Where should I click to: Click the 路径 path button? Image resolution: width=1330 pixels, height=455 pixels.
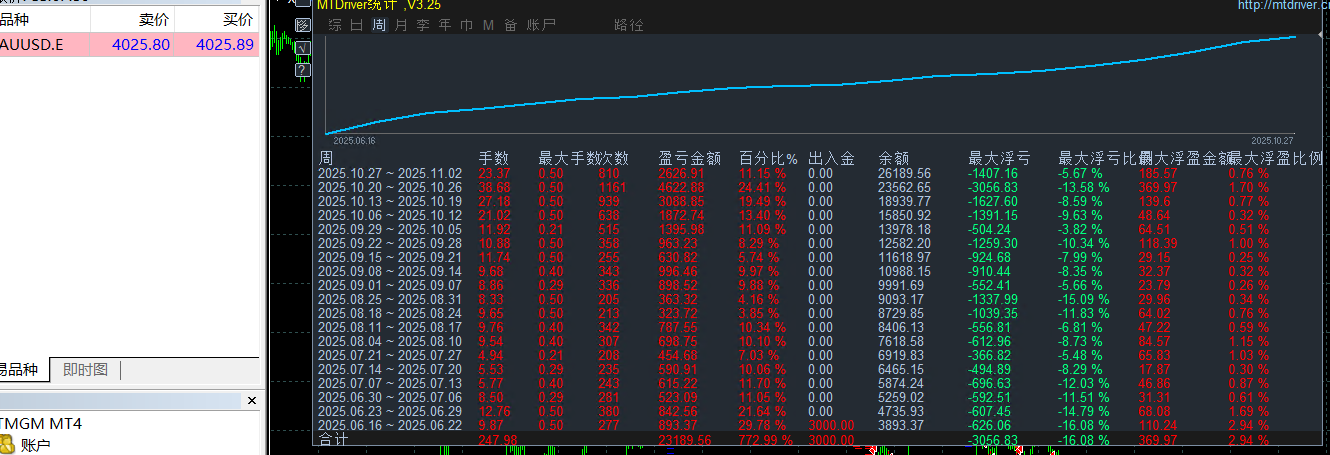(x=629, y=25)
